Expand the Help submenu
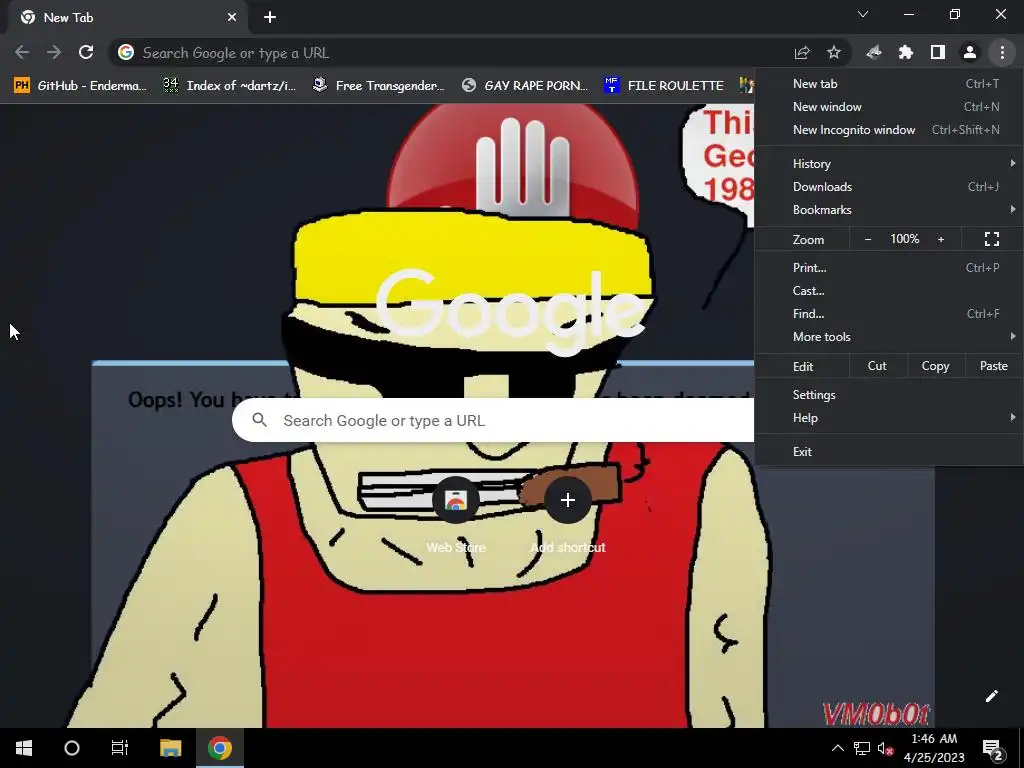Viewport: 1024px width, 768px height. point(889,418)
